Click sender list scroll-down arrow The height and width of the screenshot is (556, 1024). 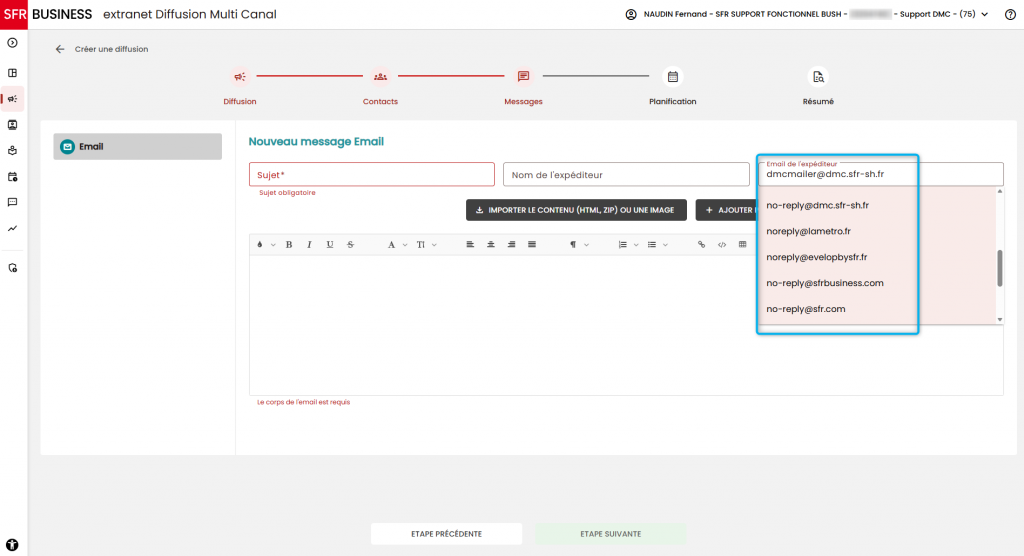pyautogui.click(x=1000, y=319)
